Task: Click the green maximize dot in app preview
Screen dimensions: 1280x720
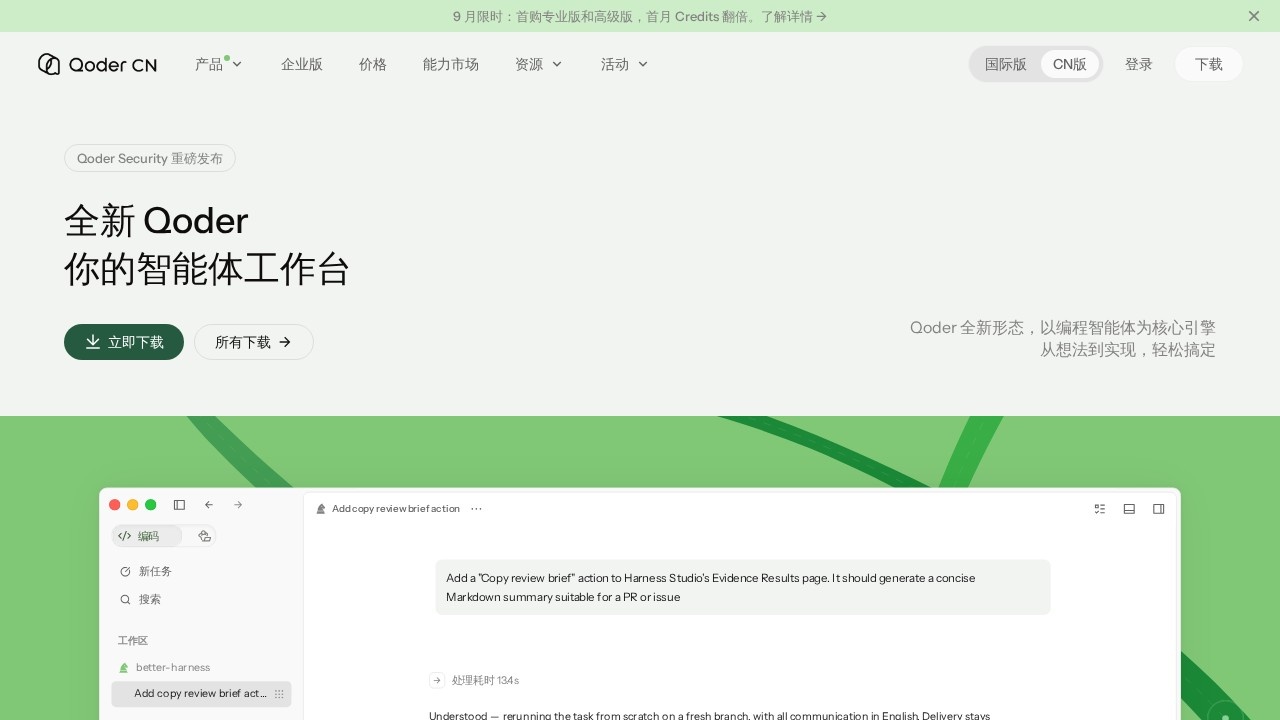Action: [x=151, y=505]
